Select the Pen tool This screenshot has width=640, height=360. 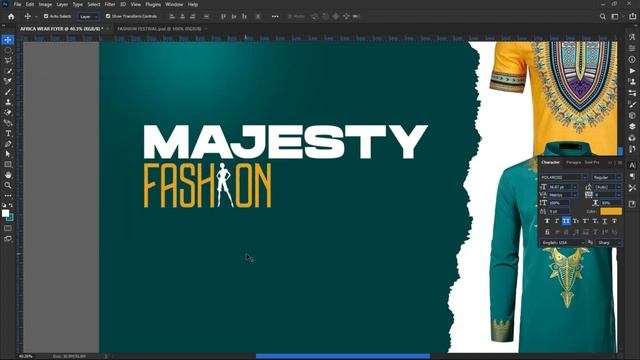pos(8,144)
